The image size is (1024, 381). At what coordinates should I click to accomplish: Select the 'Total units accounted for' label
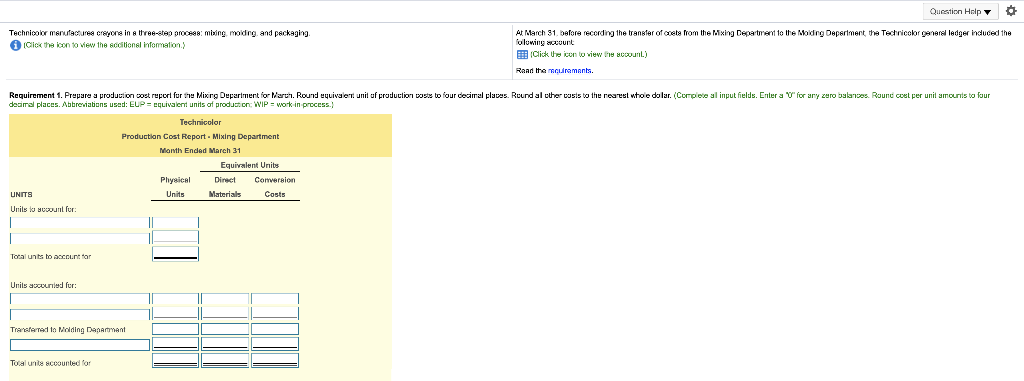click(x=50, y=362)
